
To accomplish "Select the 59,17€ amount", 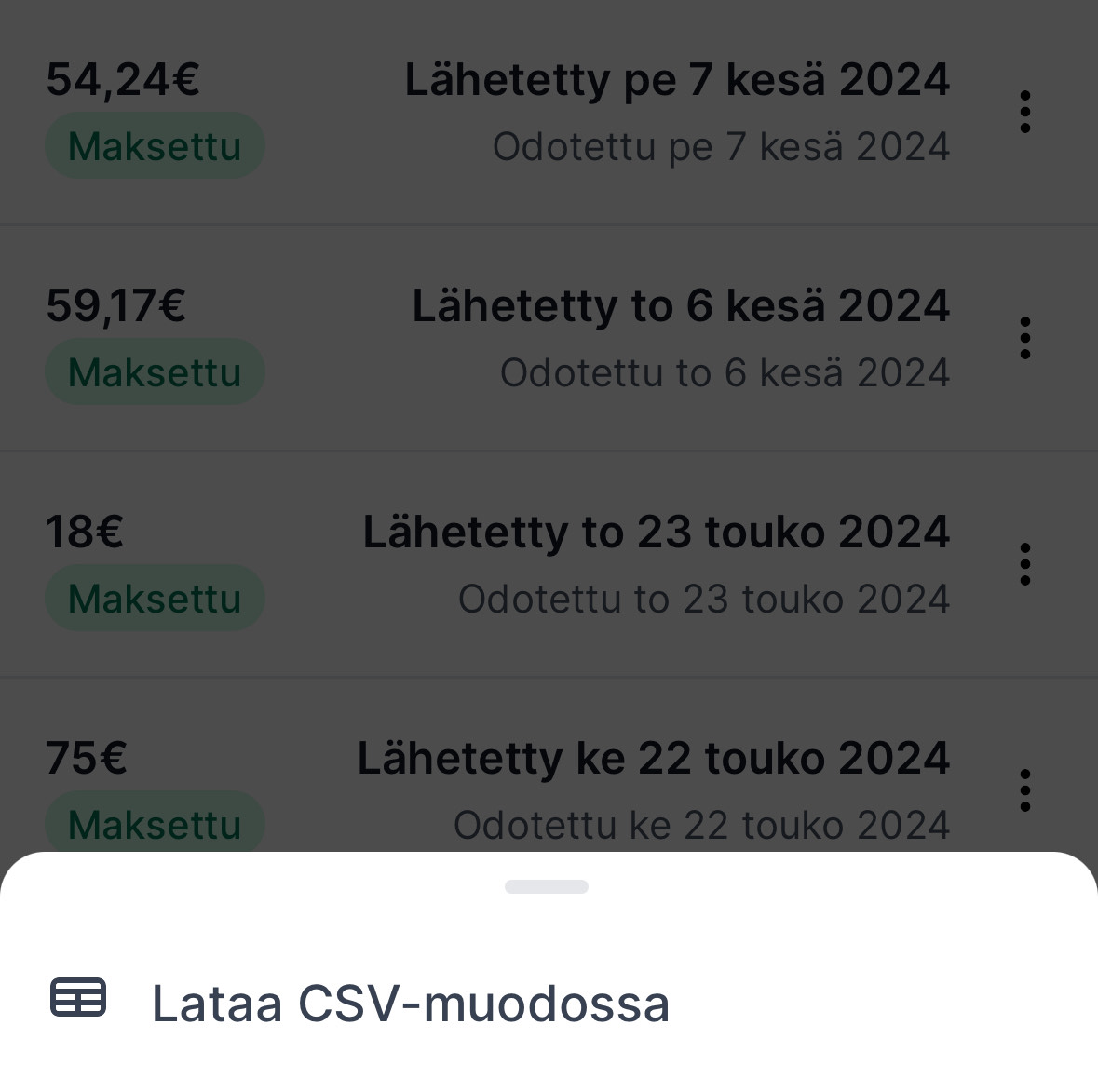I will click(x=115, y=306).
